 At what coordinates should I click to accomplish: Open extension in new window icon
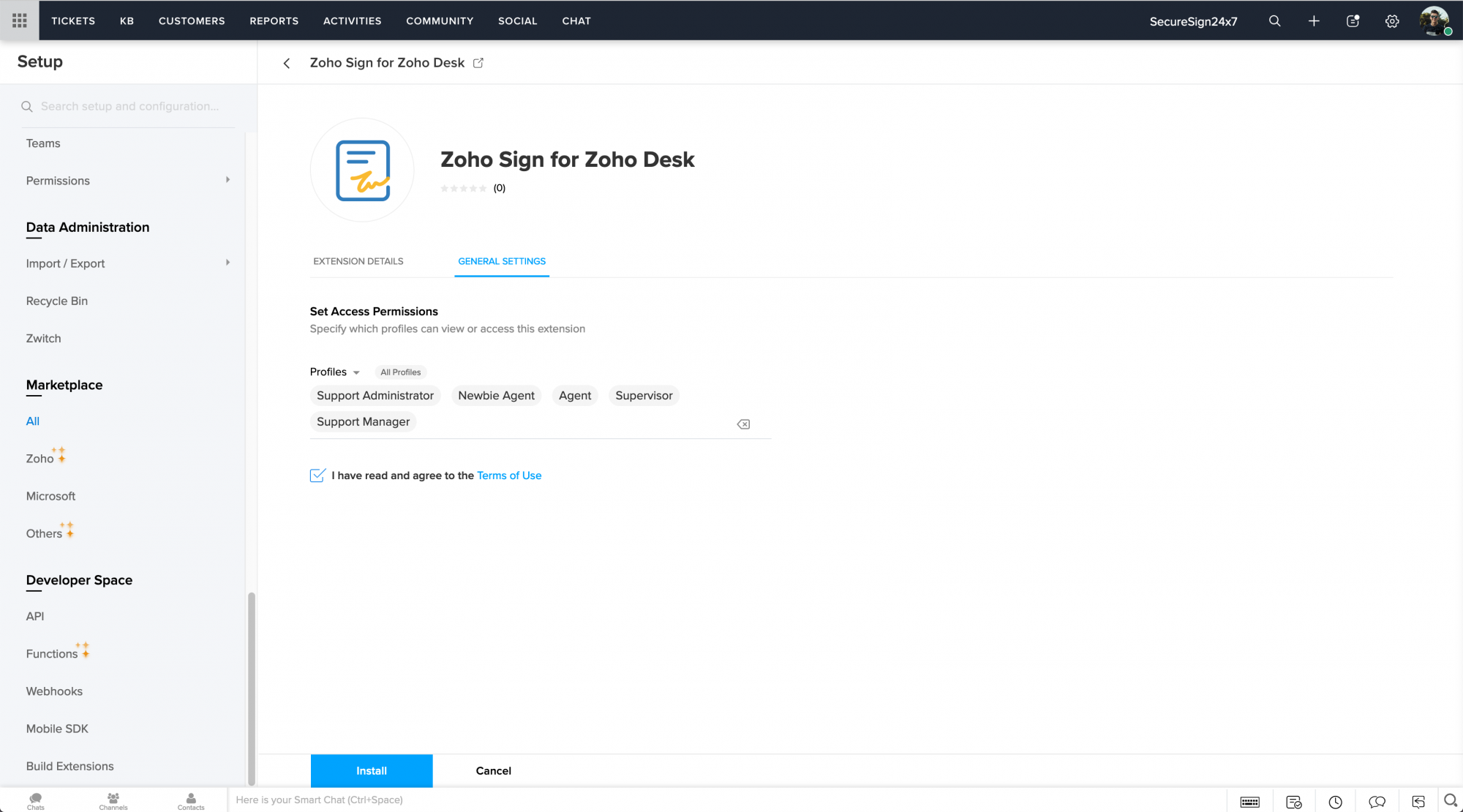coord(478,63)
